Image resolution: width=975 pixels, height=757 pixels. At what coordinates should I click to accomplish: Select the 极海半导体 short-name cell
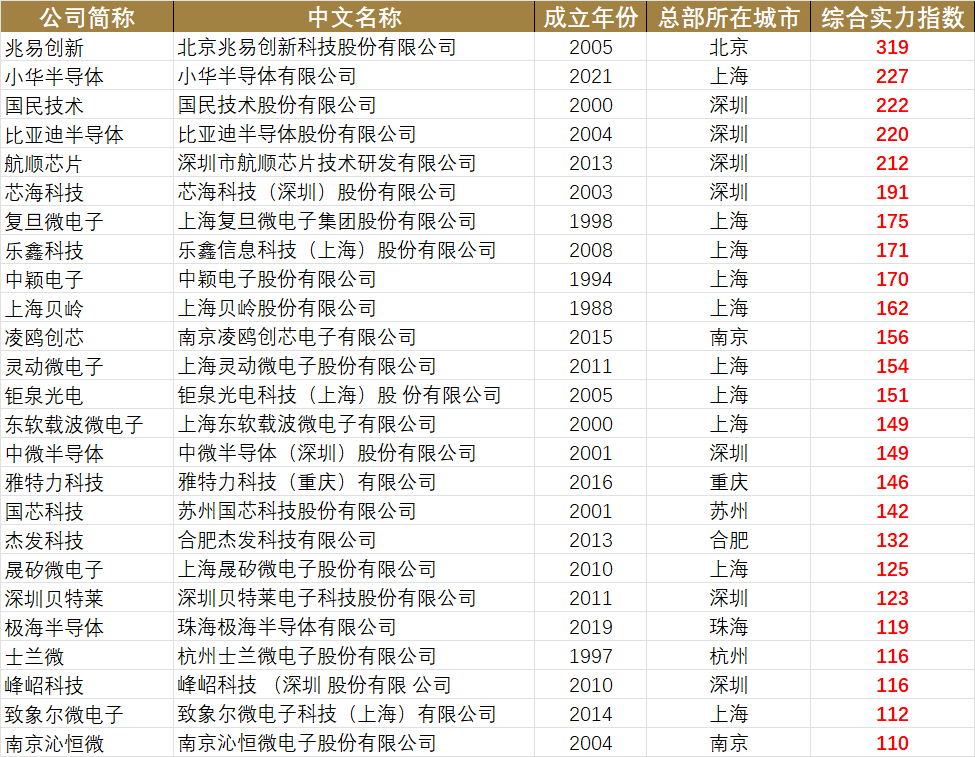click(x=87, y=627)
